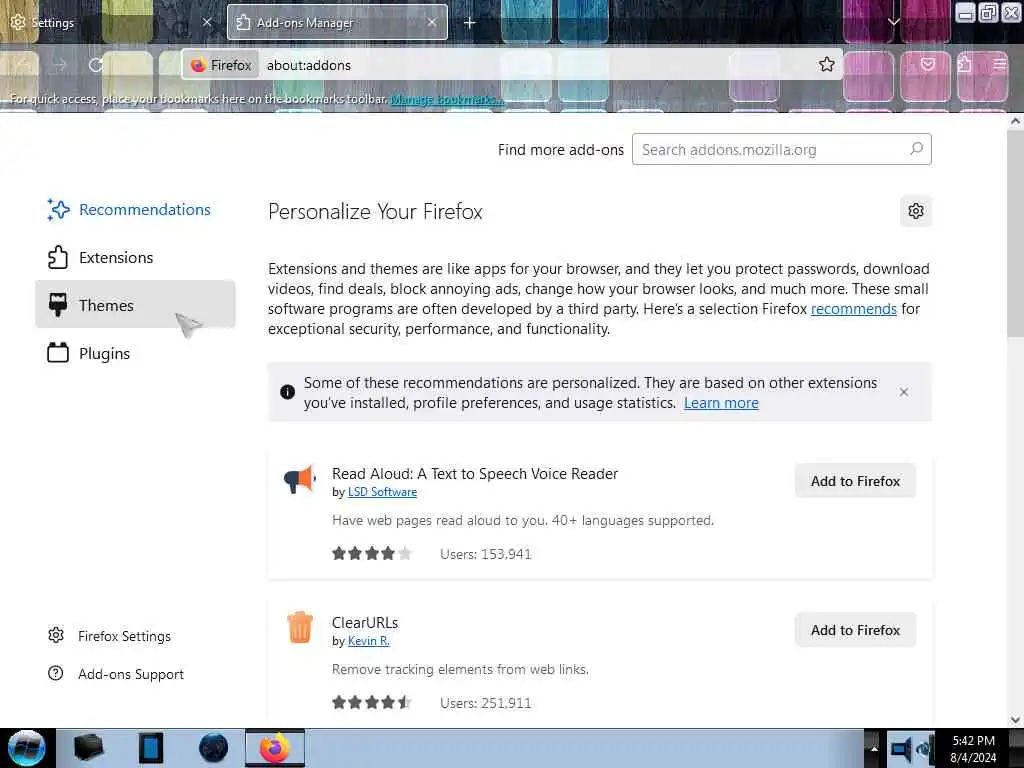This screenshot has height=768, width=1024.
Task: Click 'Personalize Your Firefox' heading
Action: [375, 212]
